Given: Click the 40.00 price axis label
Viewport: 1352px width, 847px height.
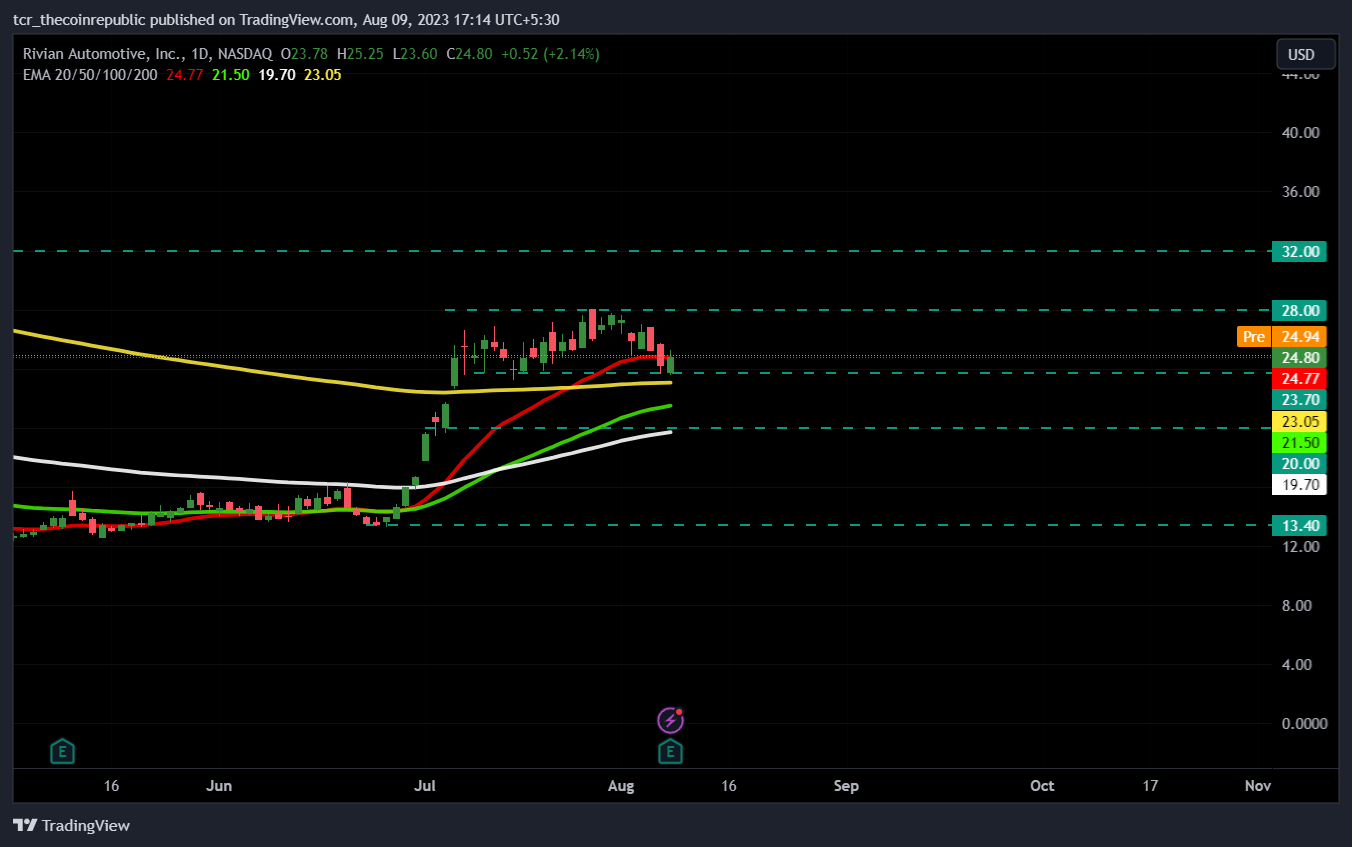Looking at the screenshot, I should click(x=1299, y=133).
